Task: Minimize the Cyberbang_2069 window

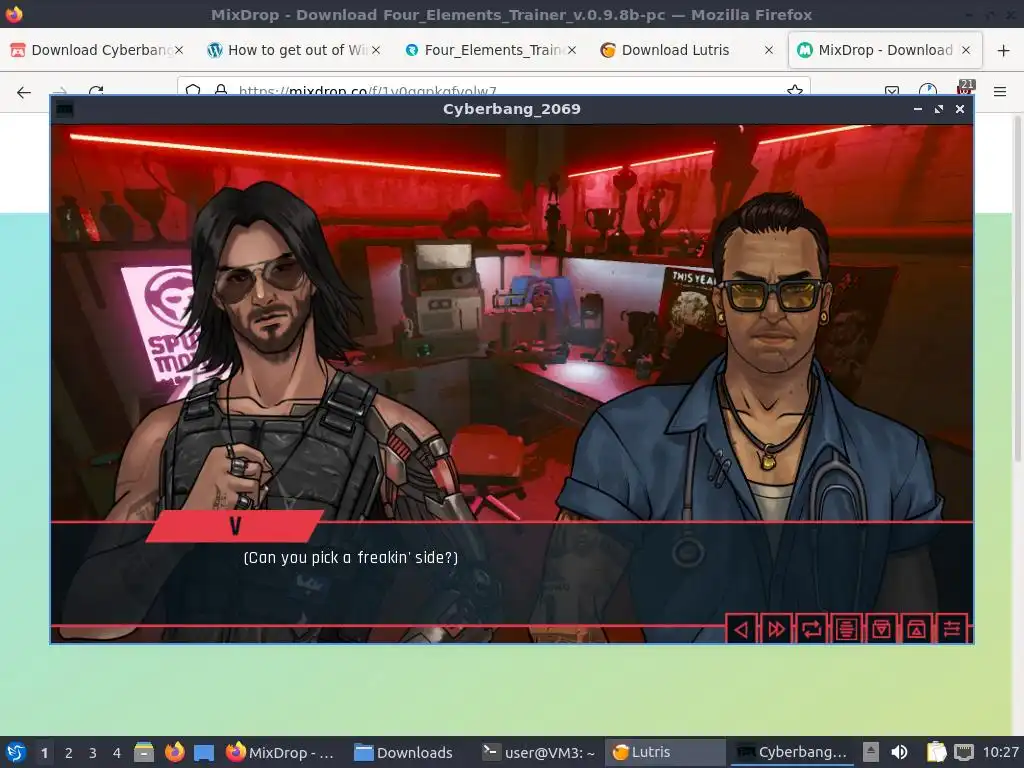Action: (x=918, y=109)
